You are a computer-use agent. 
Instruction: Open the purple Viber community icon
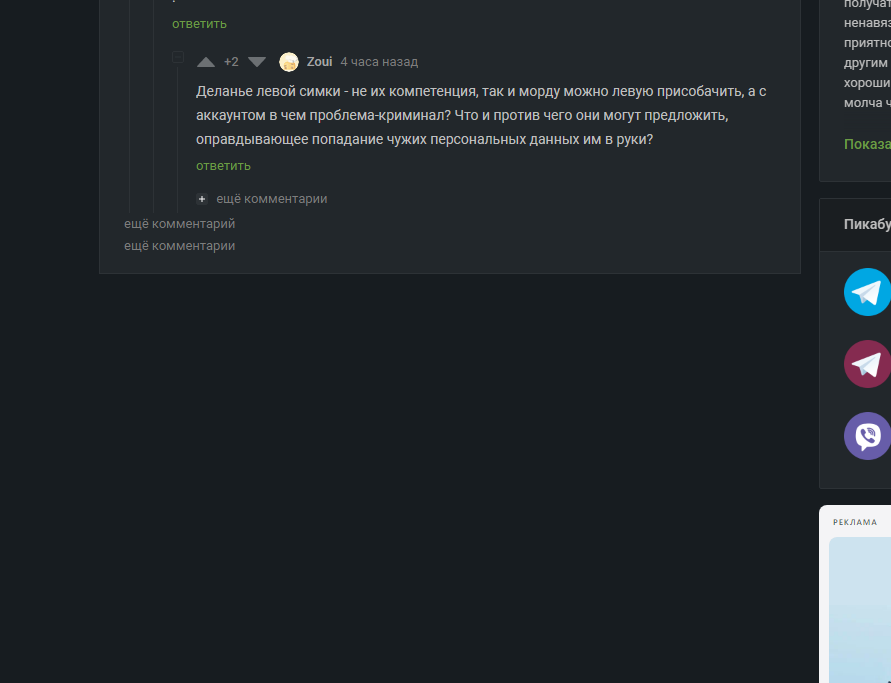tap(867, 436)
